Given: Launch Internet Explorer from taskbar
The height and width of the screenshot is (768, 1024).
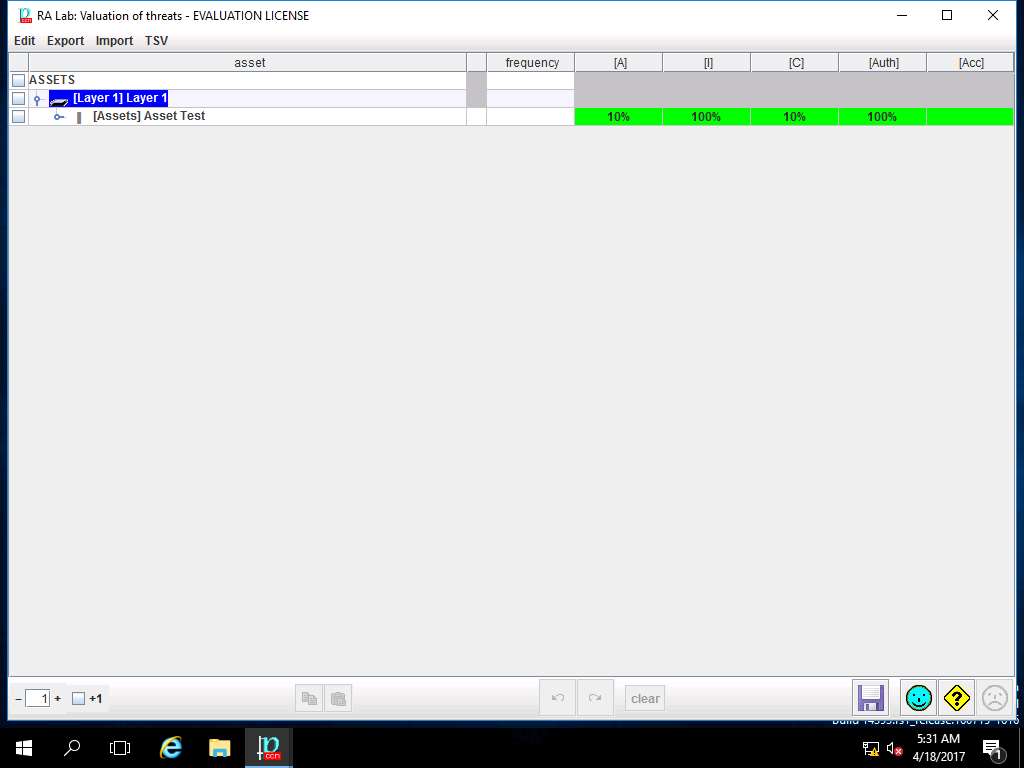Looking at the screenshot, I should click(x=171, y=748).
